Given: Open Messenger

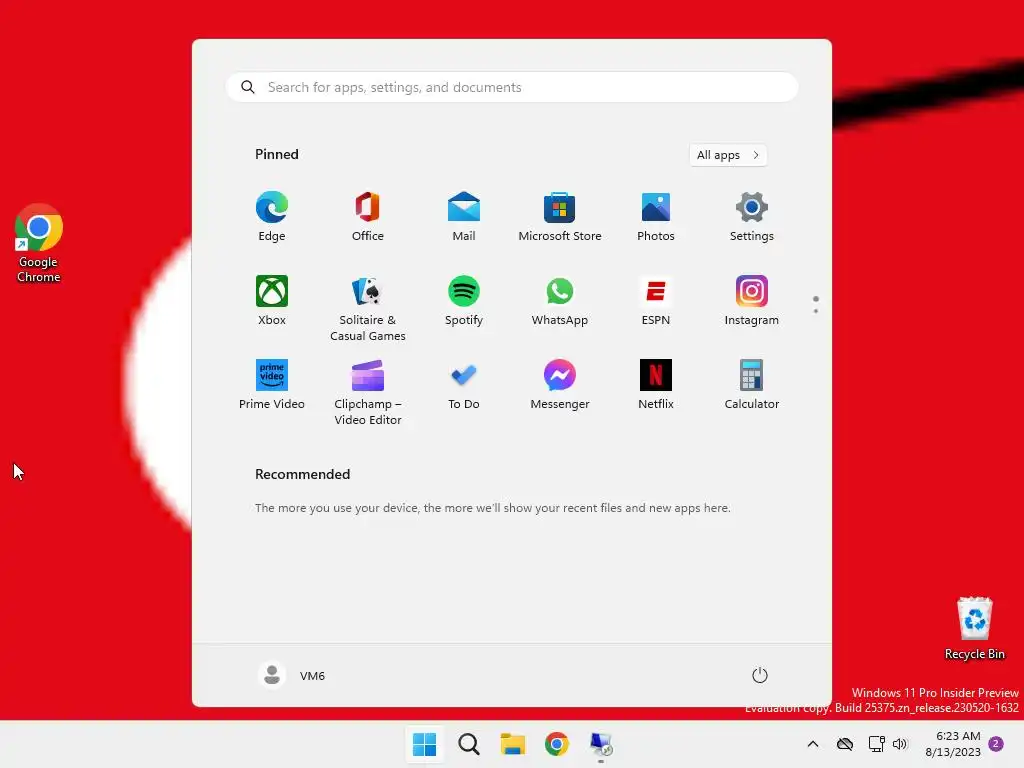Looking at the screenshot, I should [560, 385].
